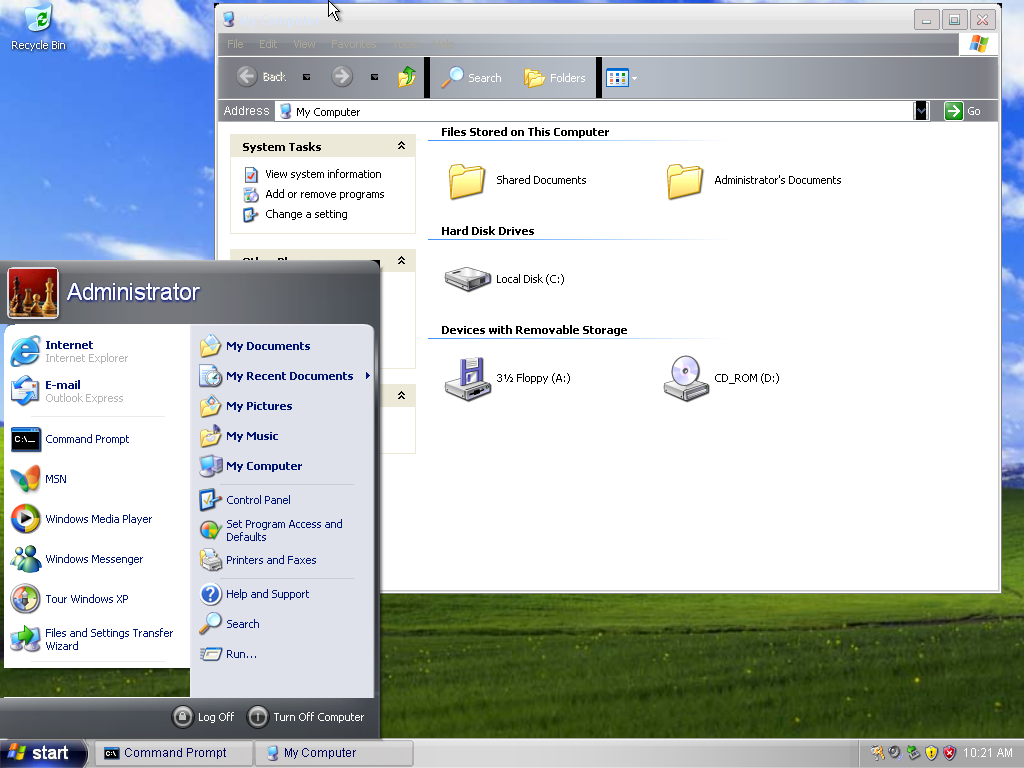Collapse the Details panel chevron
The image size is (1024, 768).
pos(402,395)
